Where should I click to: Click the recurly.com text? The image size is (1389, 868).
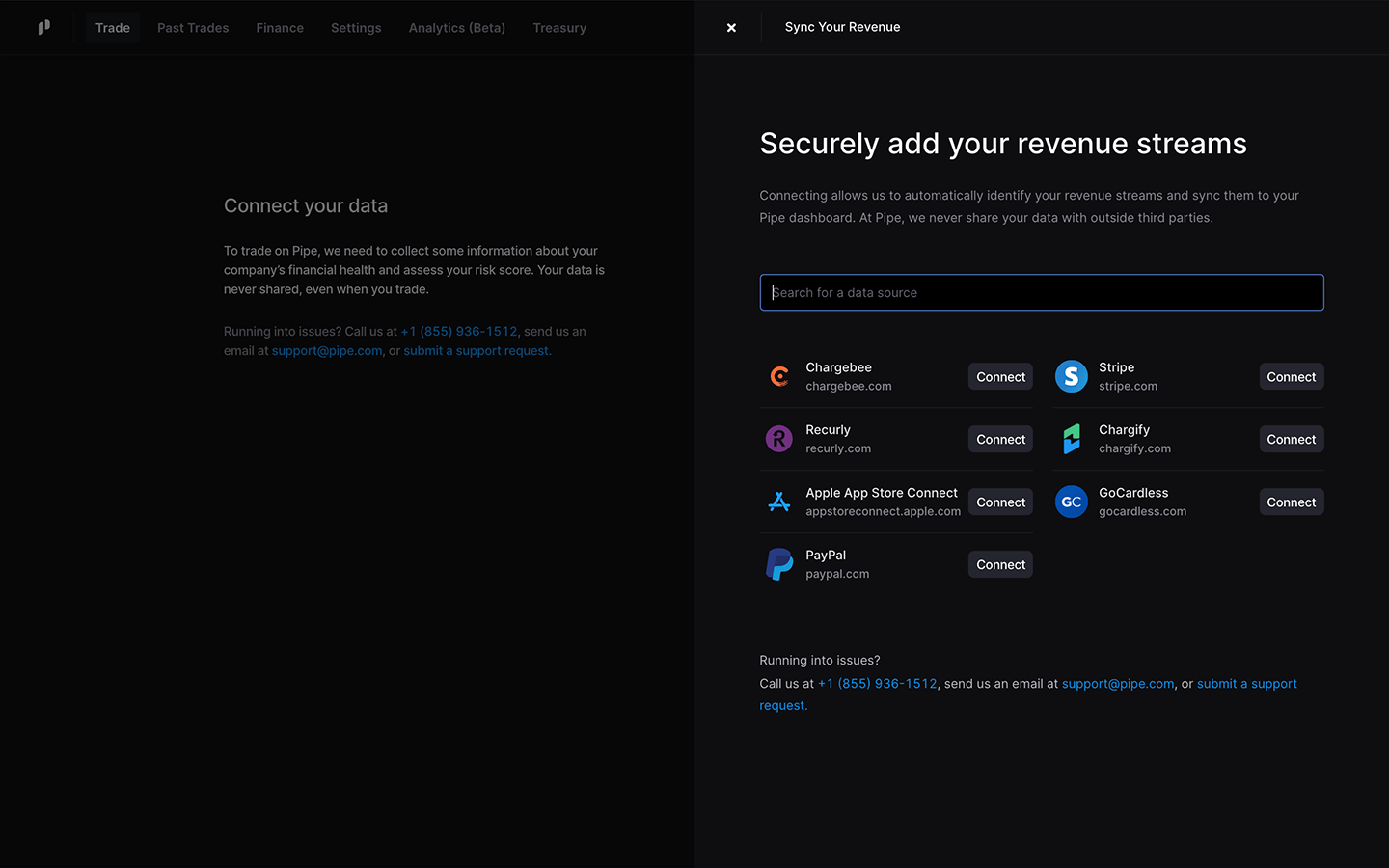(838, 448)
